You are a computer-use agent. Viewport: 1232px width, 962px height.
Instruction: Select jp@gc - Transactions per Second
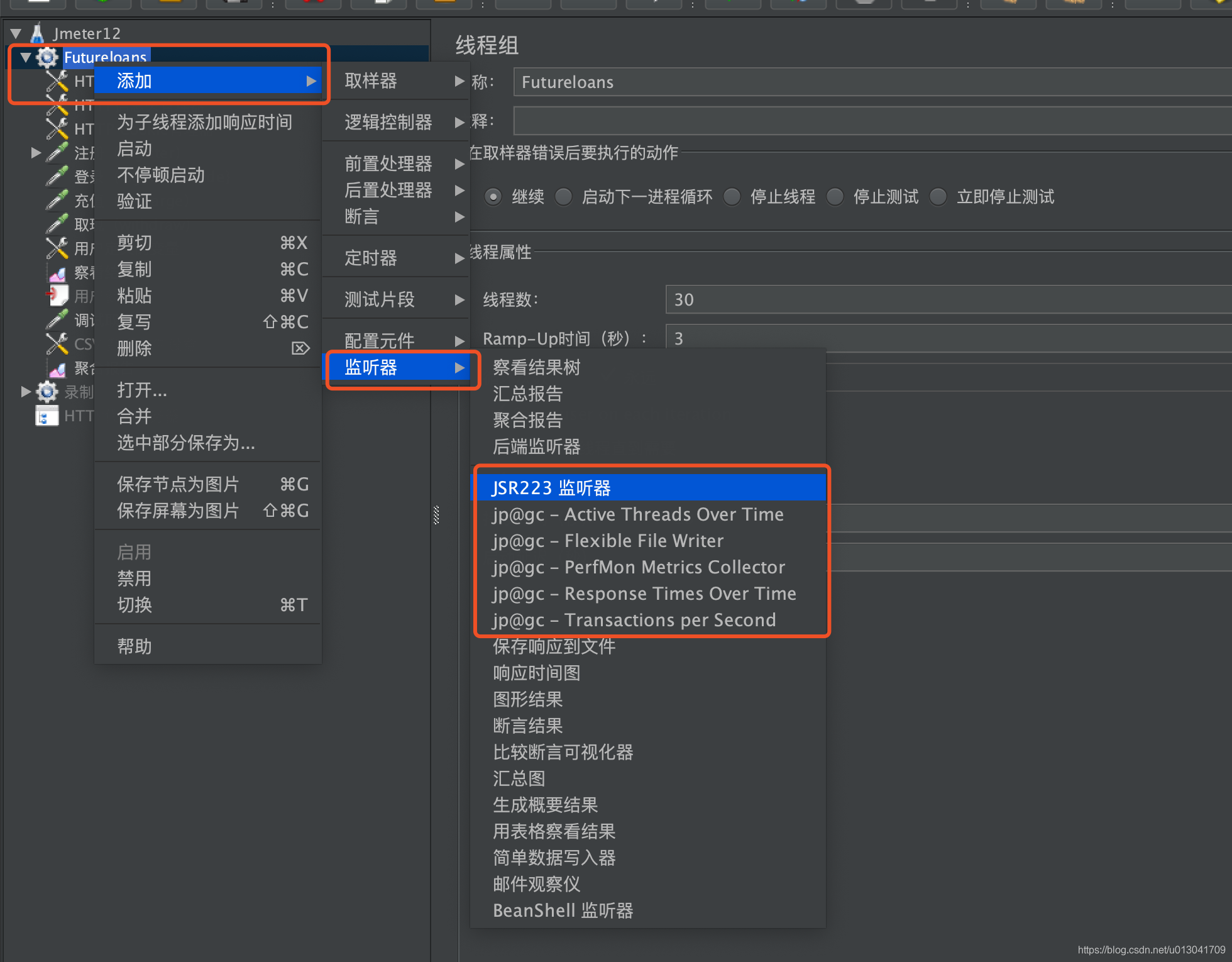click(x=648, y=620)
